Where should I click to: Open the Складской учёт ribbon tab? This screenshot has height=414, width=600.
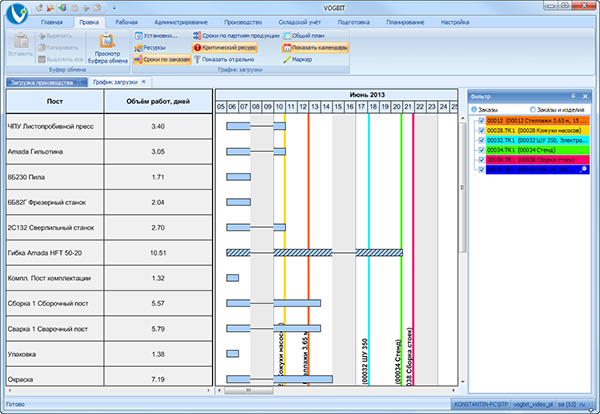coord(300,22)
